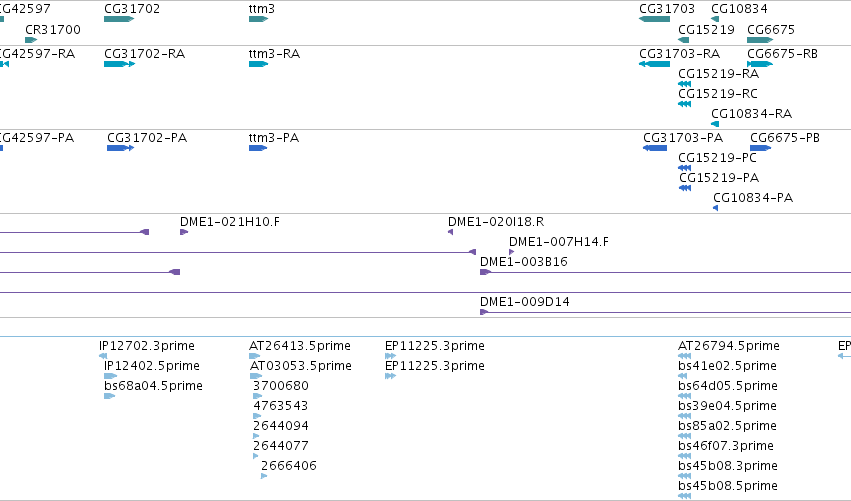This screenshot has height=501, width=851.
Task: Click the CG42597-PA protein label
Action: point(36,138)
